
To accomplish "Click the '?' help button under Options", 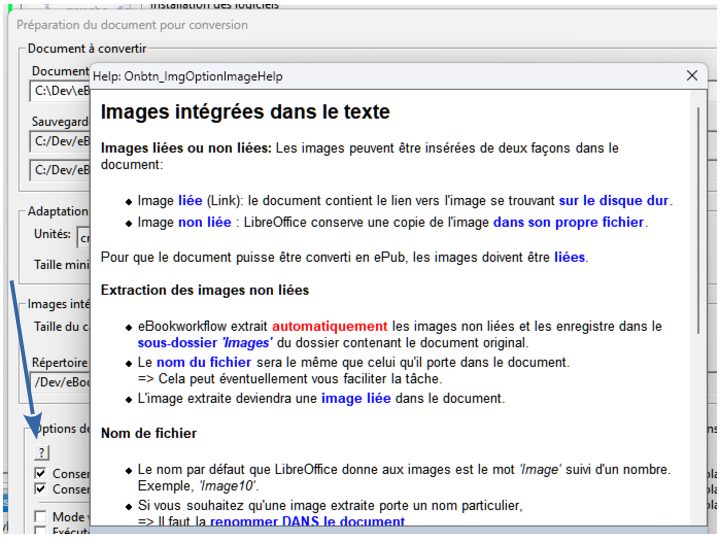I will [x=41, y=453].
